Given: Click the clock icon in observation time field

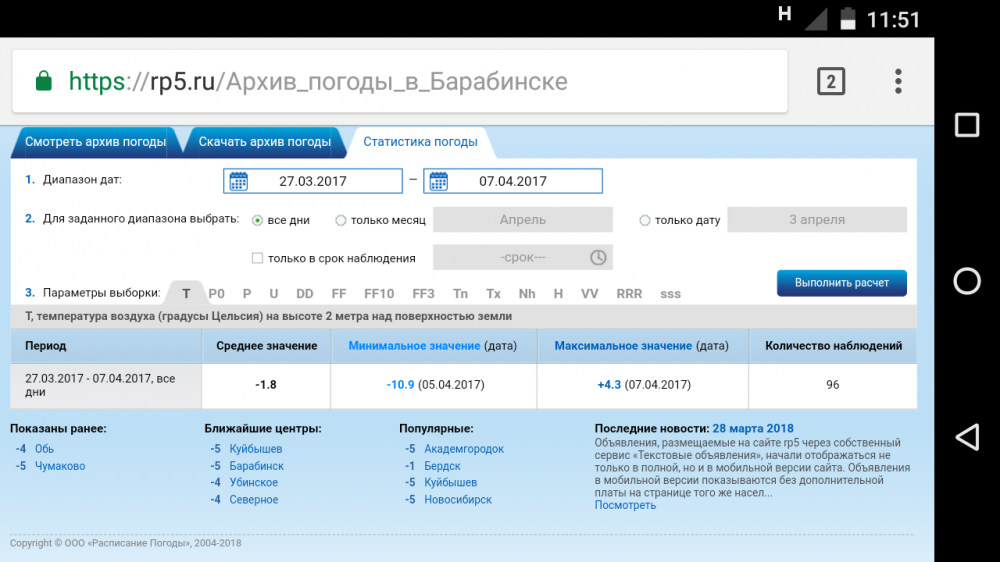Looking at the screenshot, I should point(598,257).
